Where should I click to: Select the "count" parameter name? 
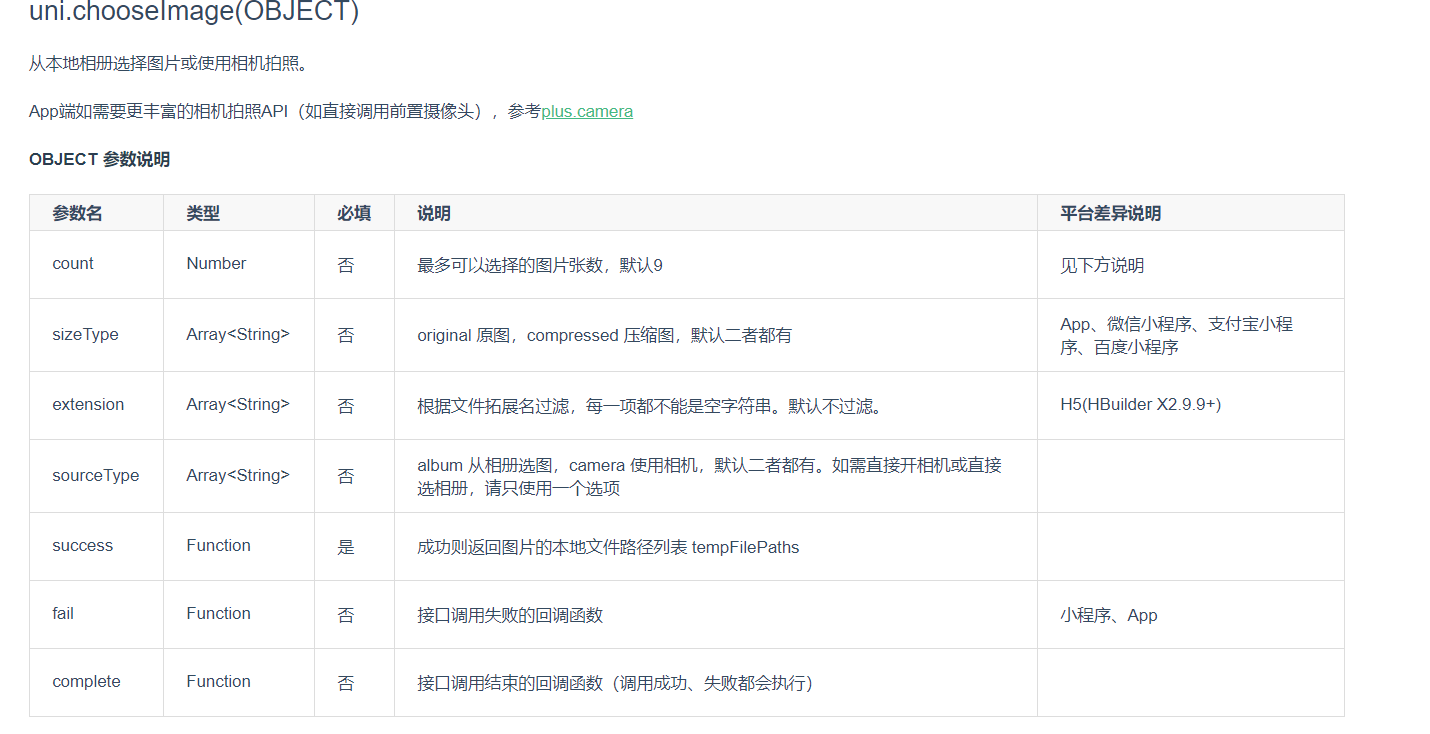[73, 264]
